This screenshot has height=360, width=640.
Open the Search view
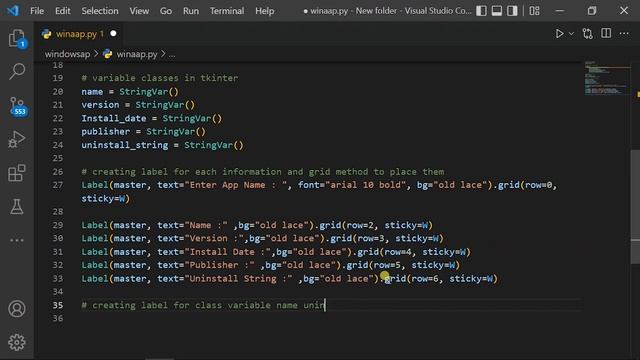pyautogui.click(x=17, y=71)
